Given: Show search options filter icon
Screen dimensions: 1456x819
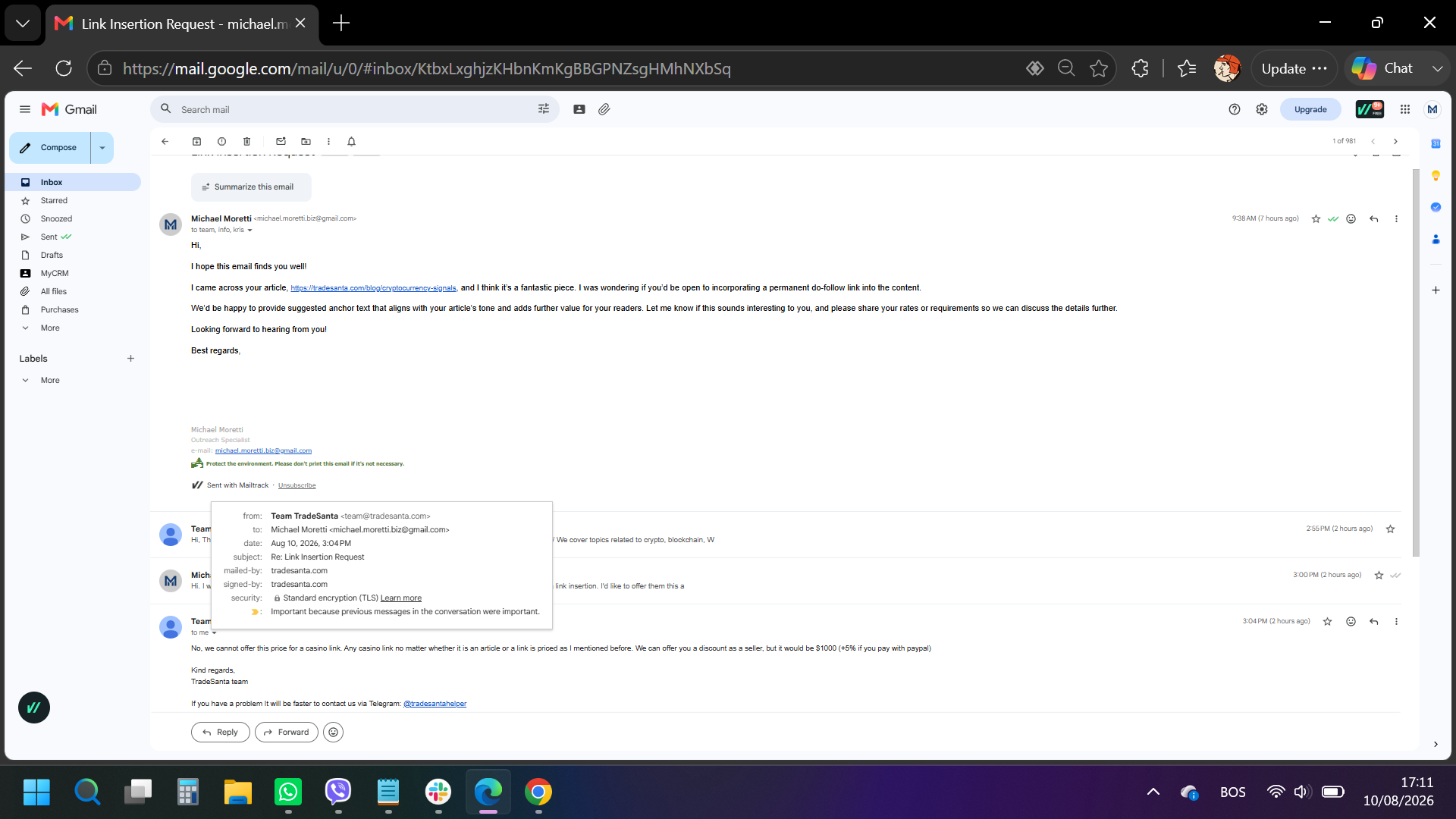Looking at the screenshot, I should click(544, 109).
